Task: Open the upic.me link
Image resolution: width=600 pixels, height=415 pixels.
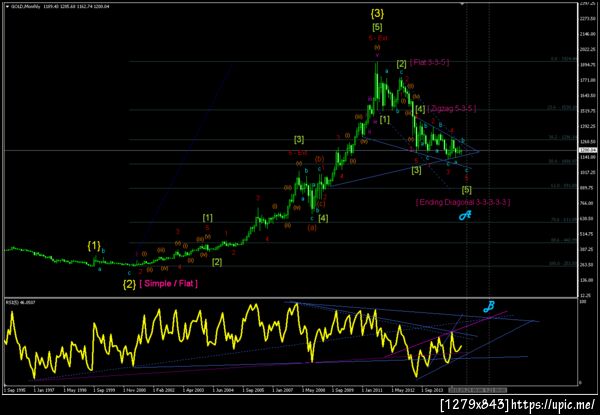Action: click(x=554, y=405)
